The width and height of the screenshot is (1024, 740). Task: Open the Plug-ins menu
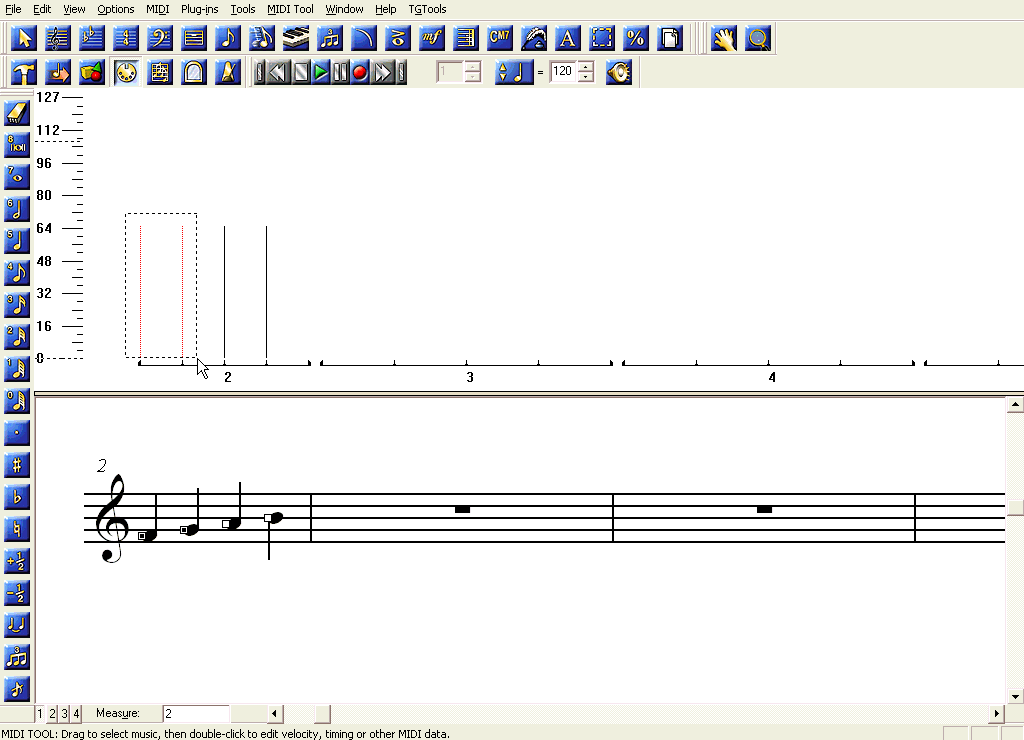pyautogui.click(x=199, y=9)
